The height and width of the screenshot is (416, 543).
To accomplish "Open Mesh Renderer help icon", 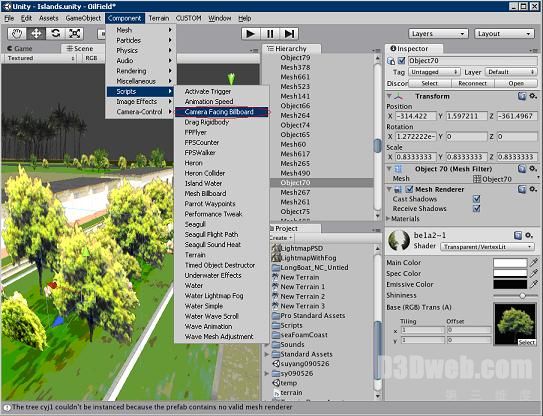I will tap(522, 189).
